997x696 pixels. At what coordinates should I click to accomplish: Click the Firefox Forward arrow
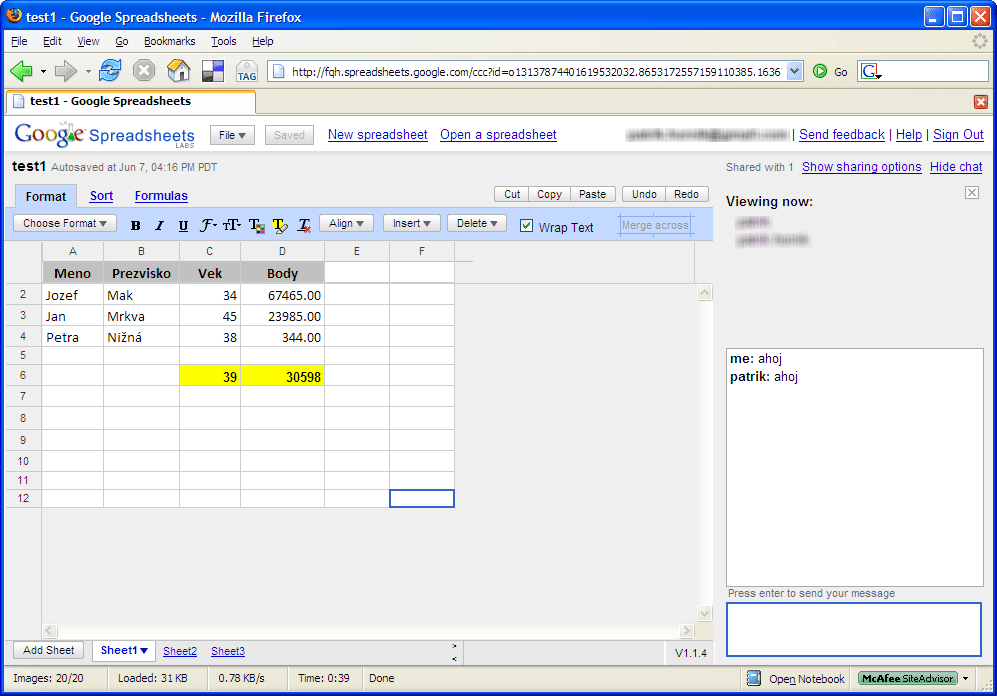(65, 71)
